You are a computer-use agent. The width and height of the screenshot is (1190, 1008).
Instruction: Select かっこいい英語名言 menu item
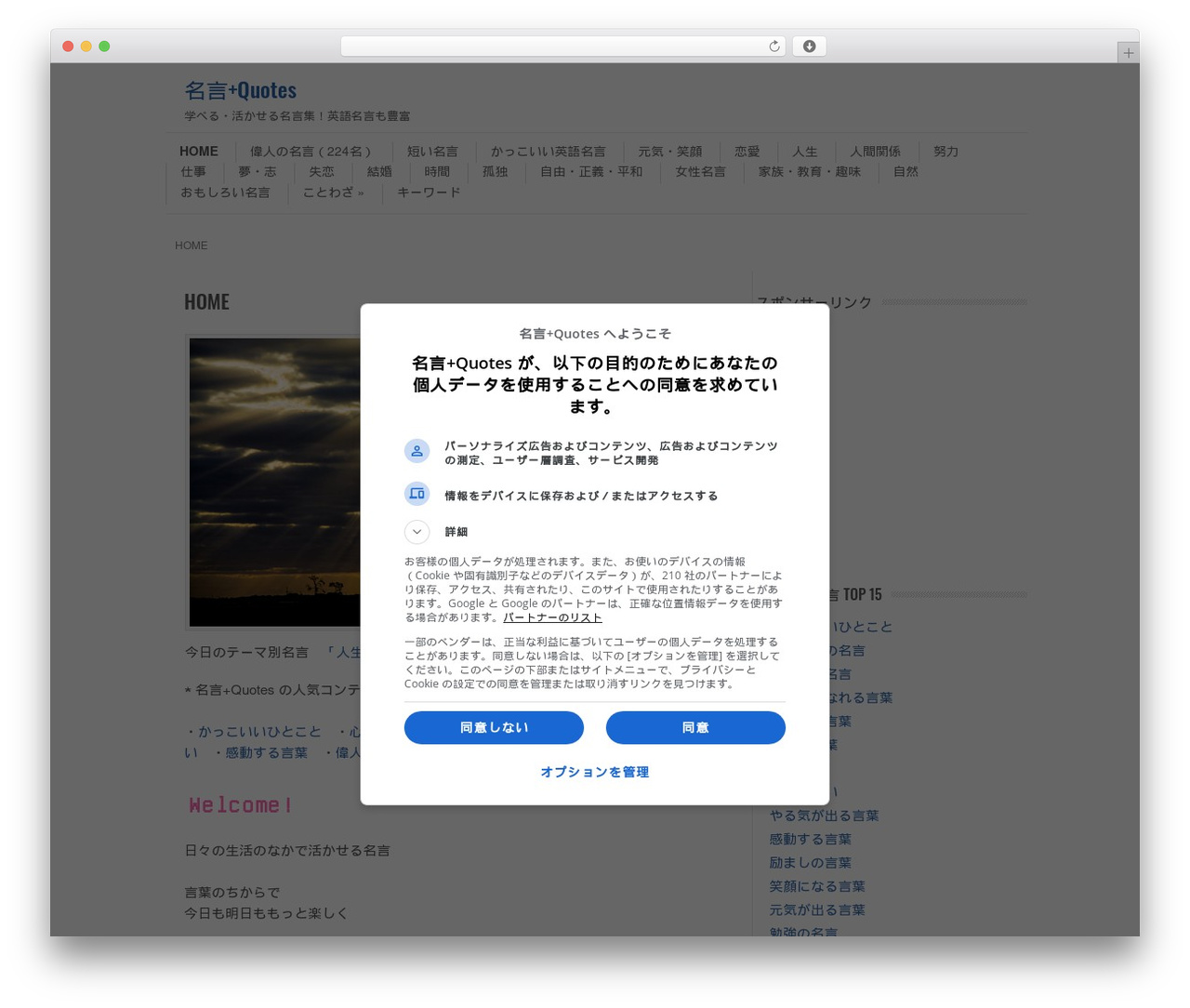tap(549, 152)
